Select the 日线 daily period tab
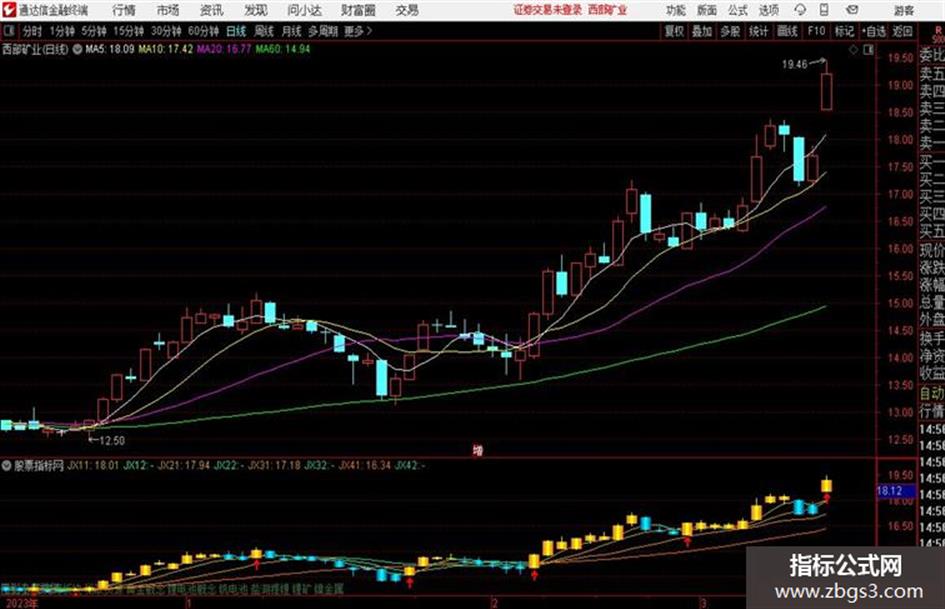945x609 pixels. [x=236, y=31]
